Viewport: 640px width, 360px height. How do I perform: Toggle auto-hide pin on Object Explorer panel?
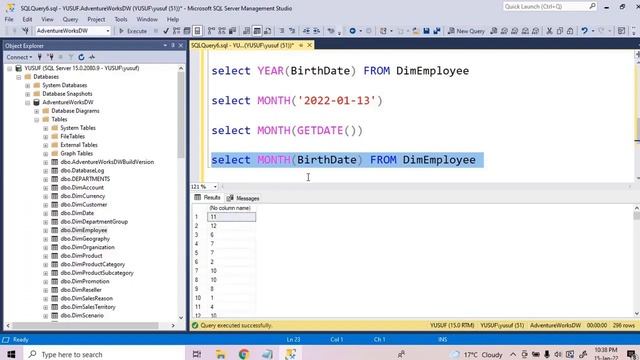click(x=173, y=45)
